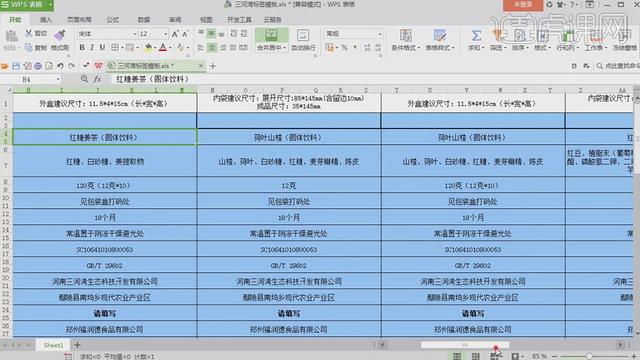Click the orange login button
The image size is (640, 360).
[523, 4]
